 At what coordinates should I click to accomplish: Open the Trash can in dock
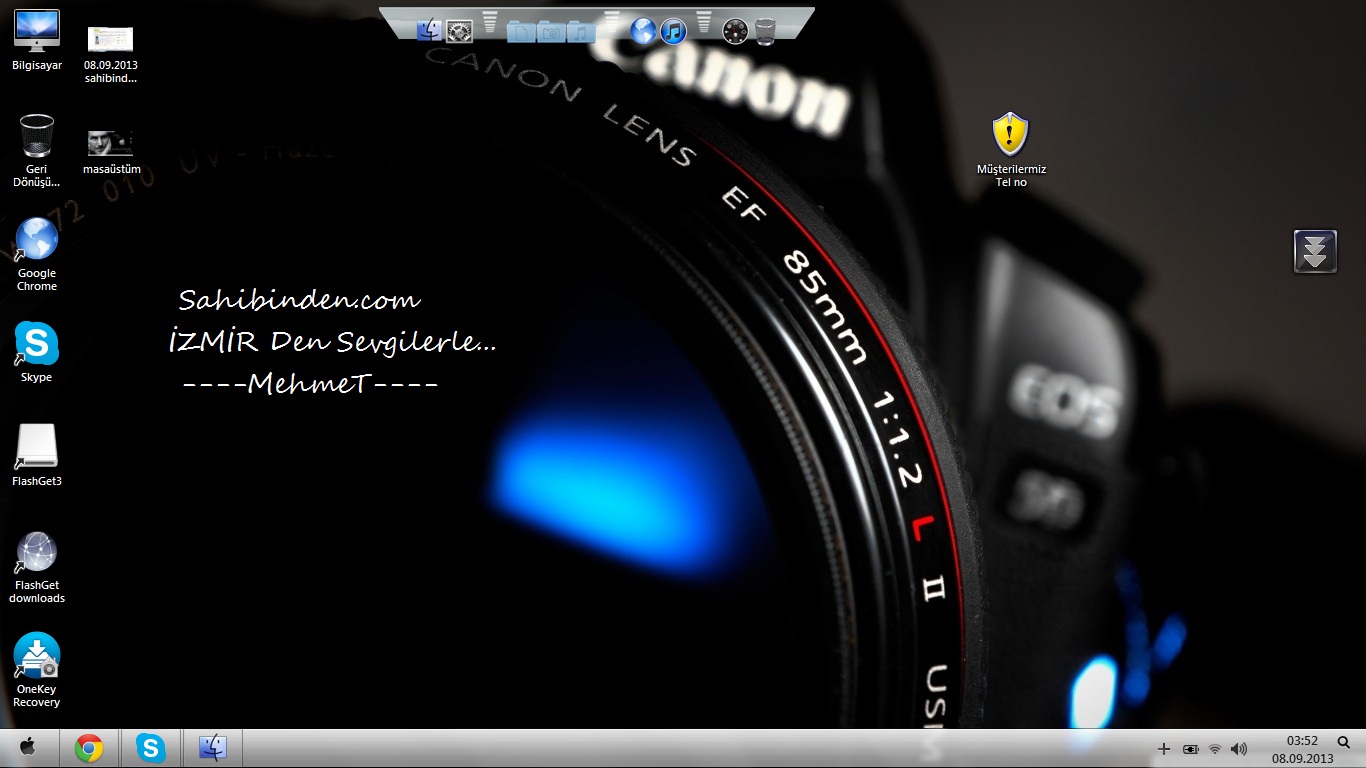click(765, 31)
